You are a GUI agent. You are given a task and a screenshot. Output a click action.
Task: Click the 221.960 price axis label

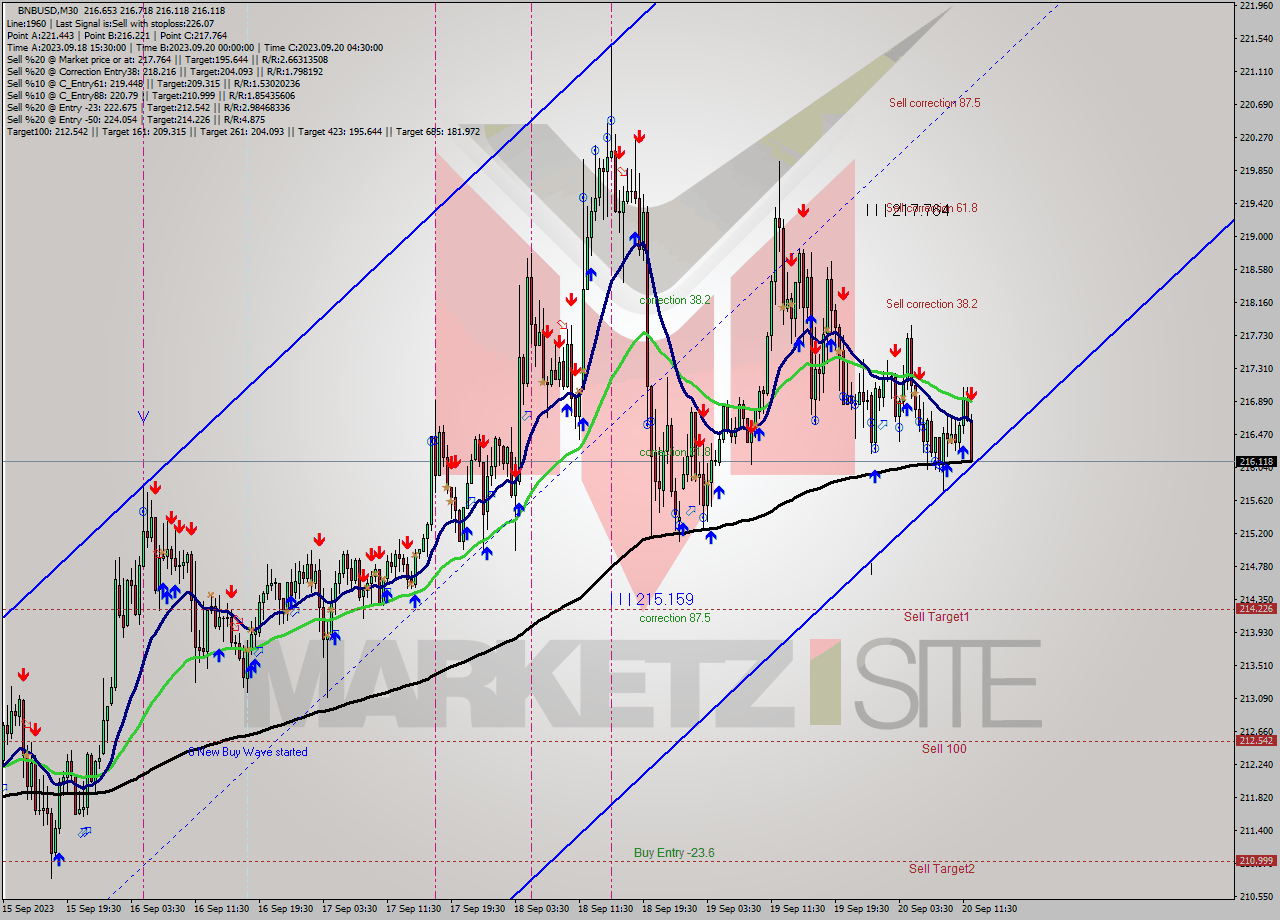coord(1256,6)
